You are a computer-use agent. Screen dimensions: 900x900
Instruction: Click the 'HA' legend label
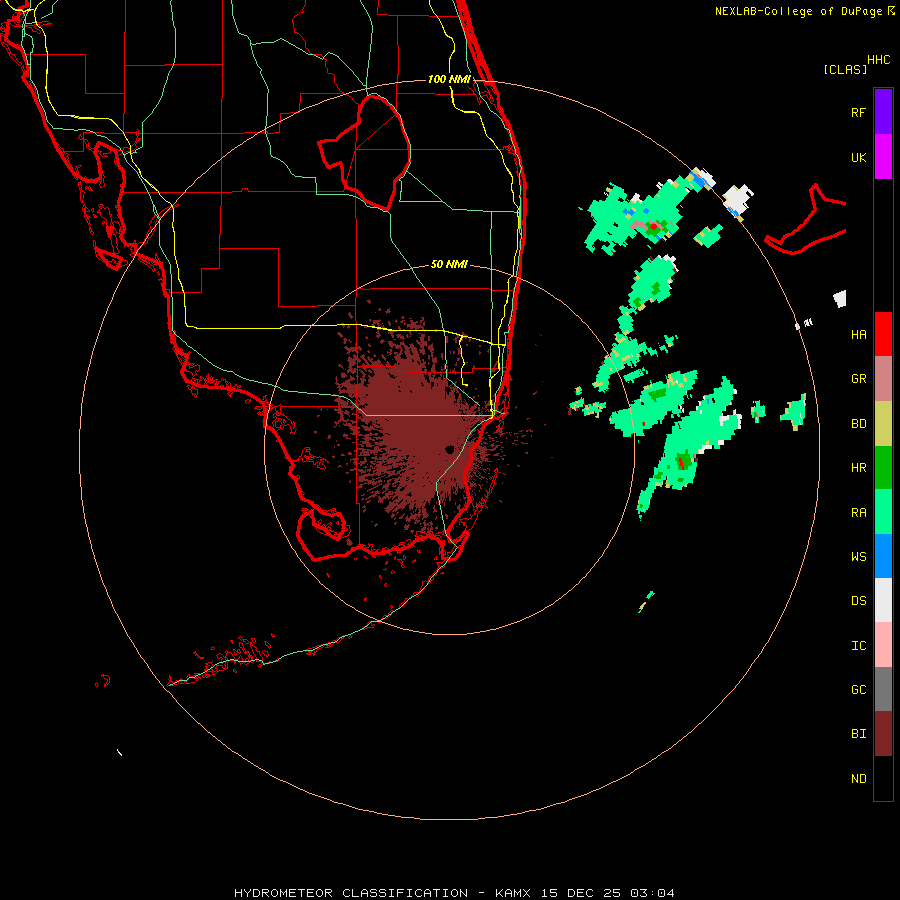click(858, 335)
